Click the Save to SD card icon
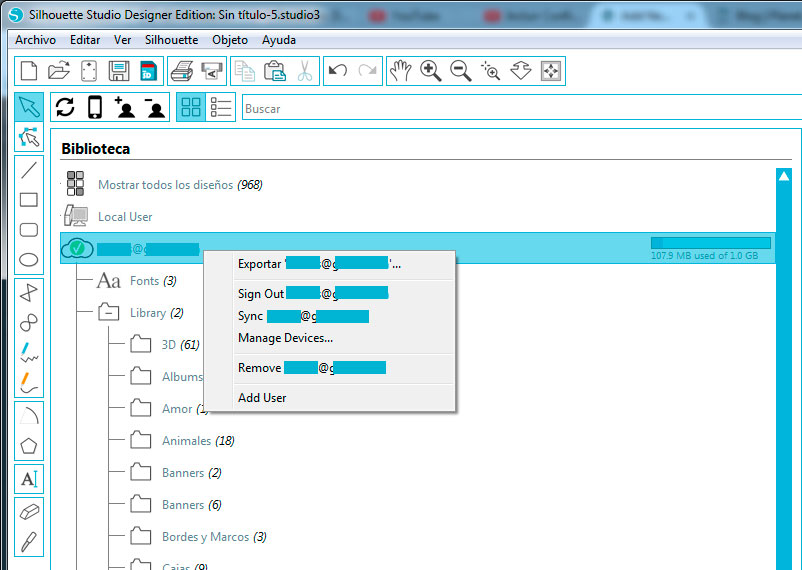 [148, 71]
